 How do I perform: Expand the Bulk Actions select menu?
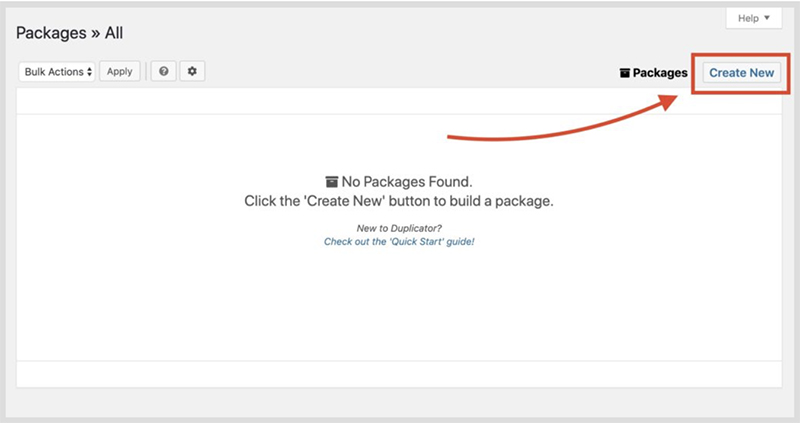56,72
